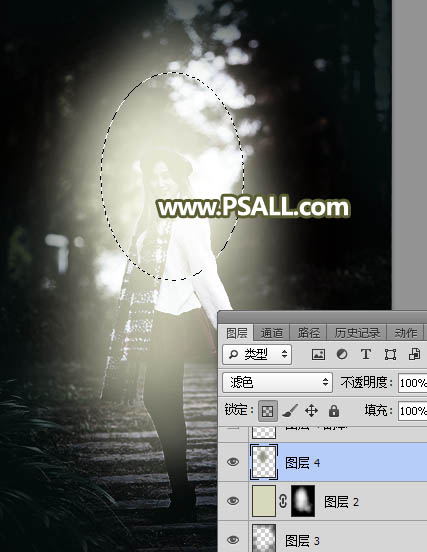427x552 pixels.
Task: Hide 图层 3 with eye icon
Action: pyautogui.click(x=233, y=540)
